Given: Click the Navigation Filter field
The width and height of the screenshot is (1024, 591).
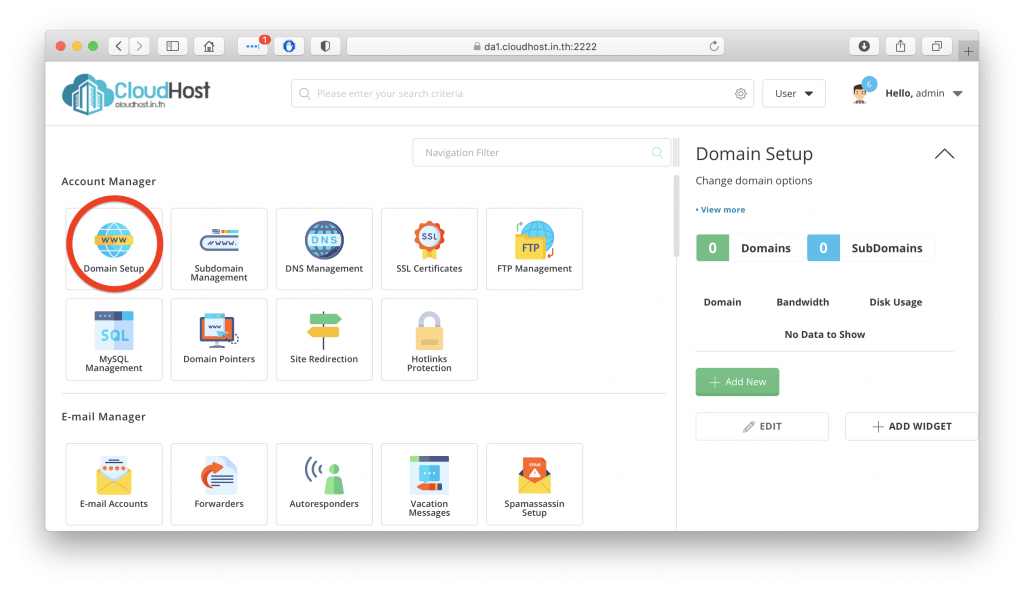Looking at the screenshot, I should click(535, 153).
